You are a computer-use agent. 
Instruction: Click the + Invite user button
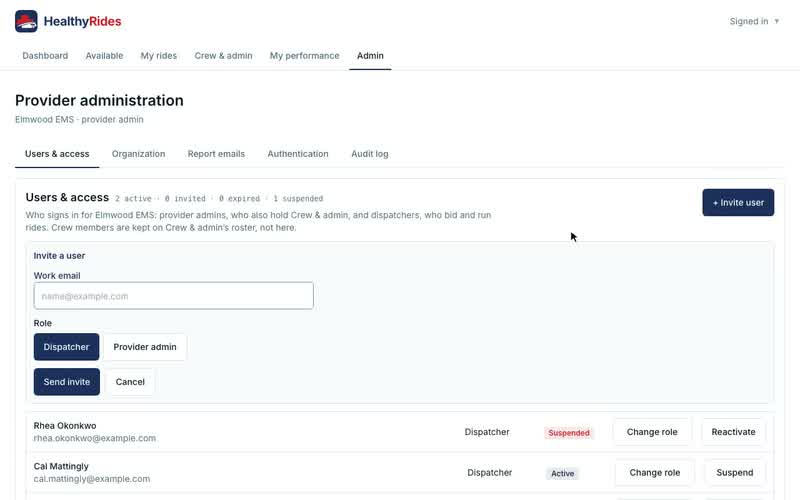pos(738,203)
